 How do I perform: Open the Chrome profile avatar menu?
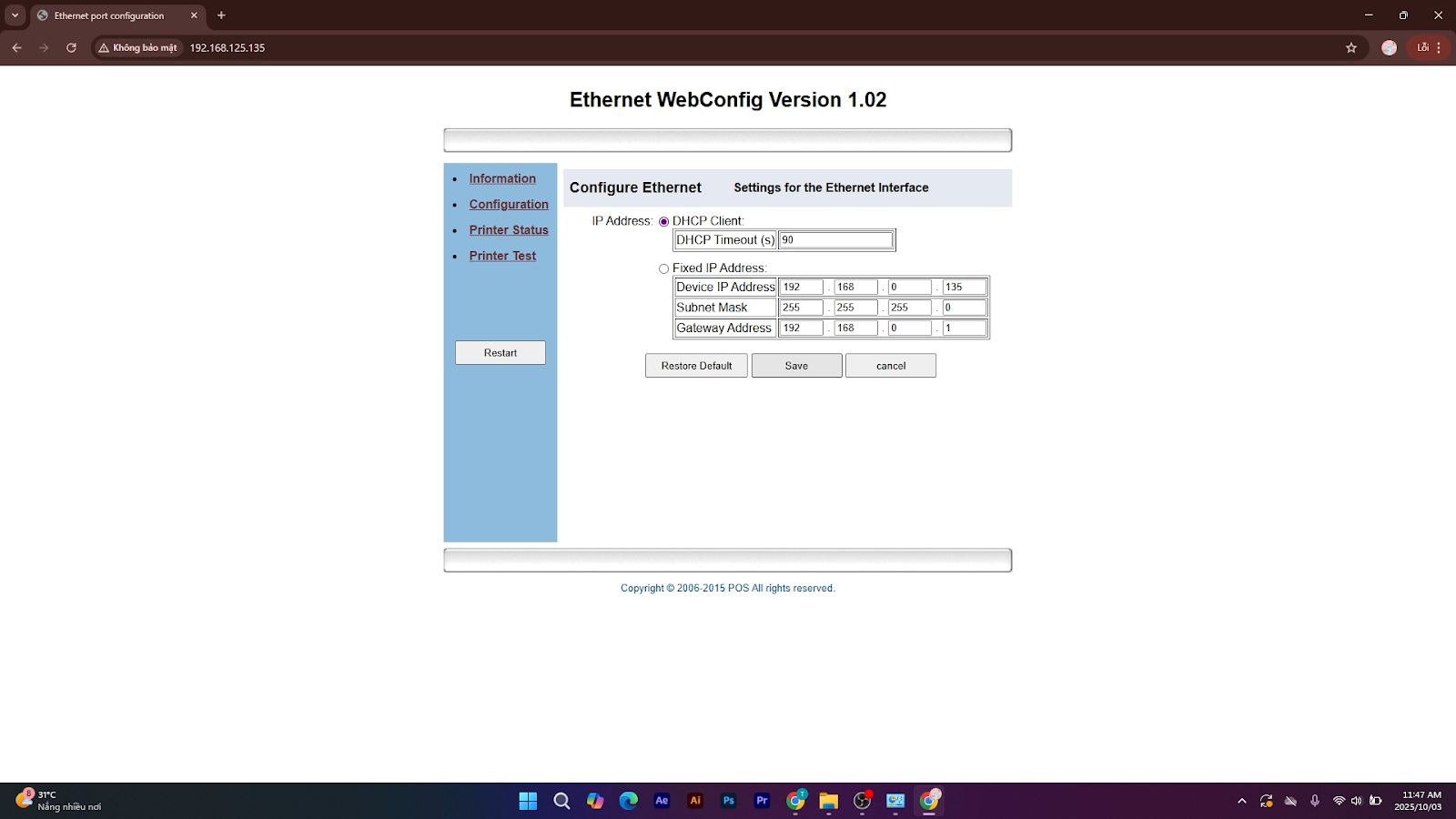click(x=1389, y=47)
